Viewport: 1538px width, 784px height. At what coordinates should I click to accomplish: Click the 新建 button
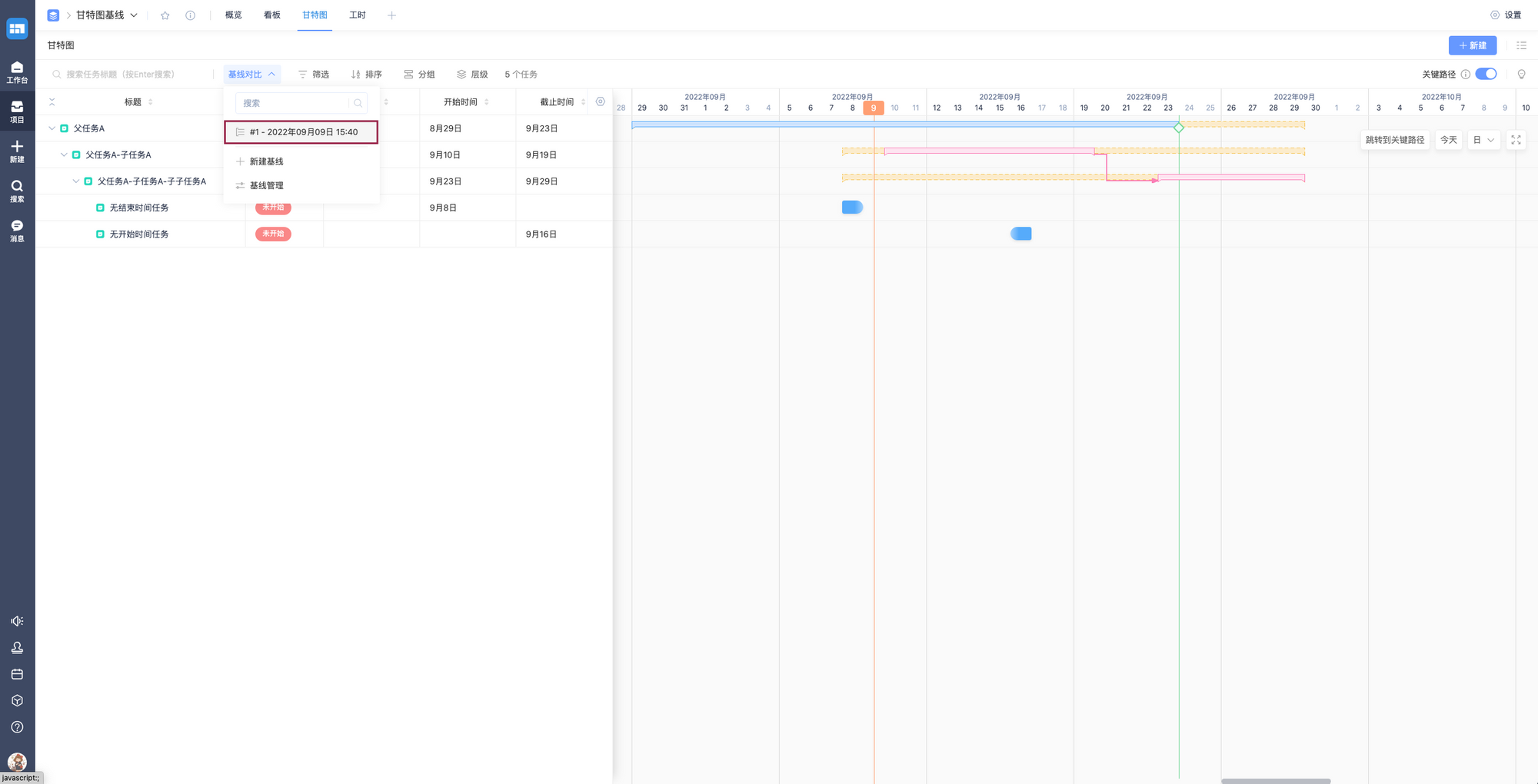(x=1472, y=45)
